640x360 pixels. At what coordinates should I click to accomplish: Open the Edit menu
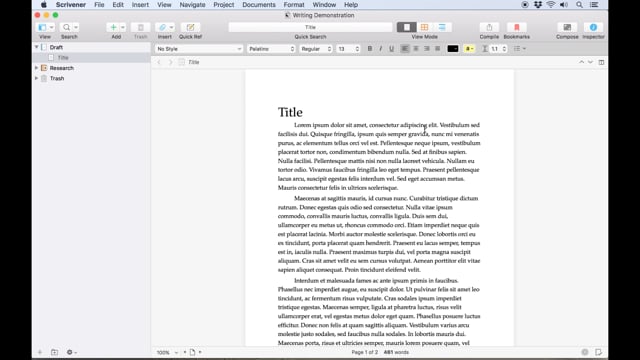[118, 5]
